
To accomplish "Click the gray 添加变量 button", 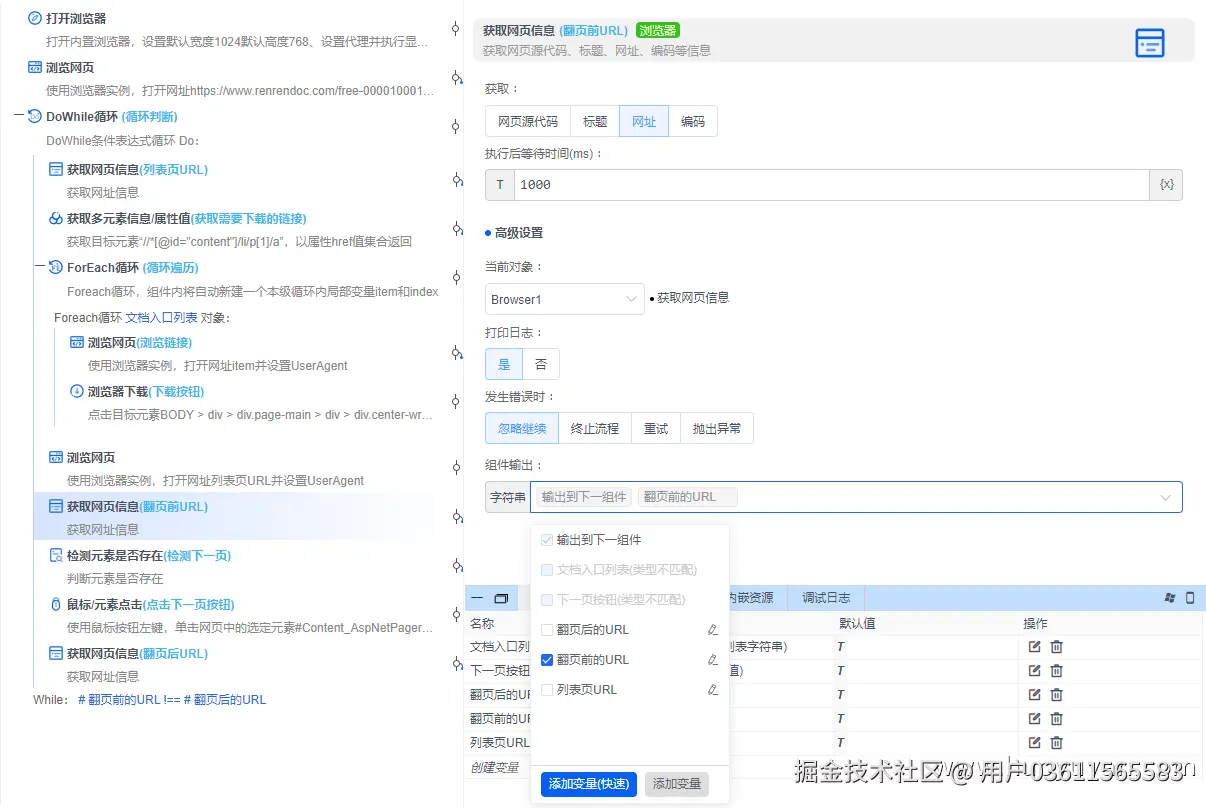I will point(677,784).
